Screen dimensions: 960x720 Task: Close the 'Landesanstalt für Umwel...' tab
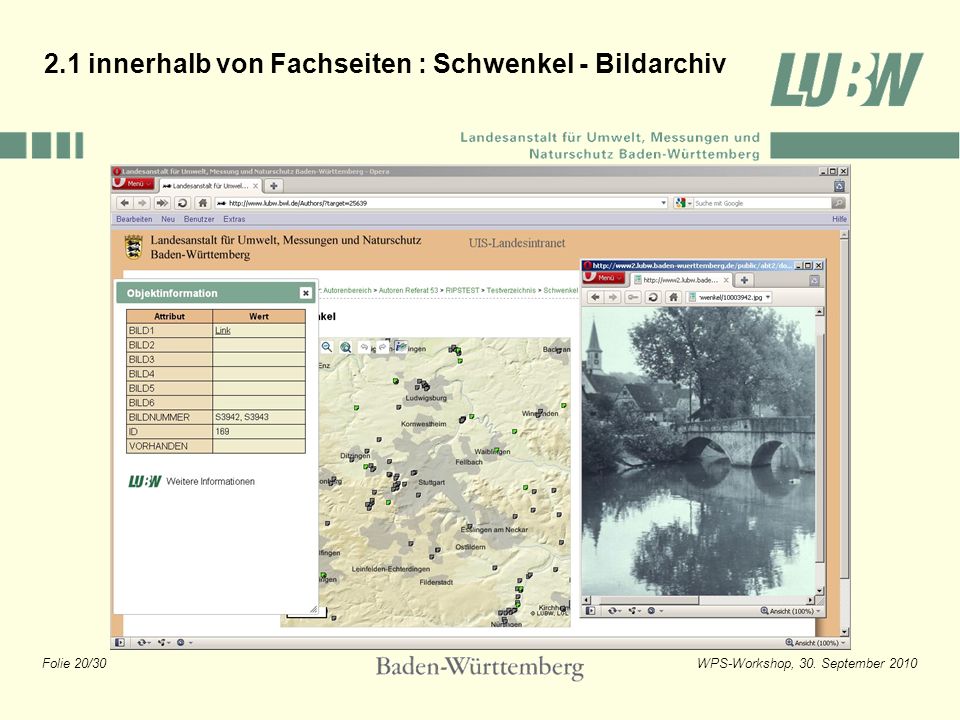pyautogui.click(x=256, y=186)
